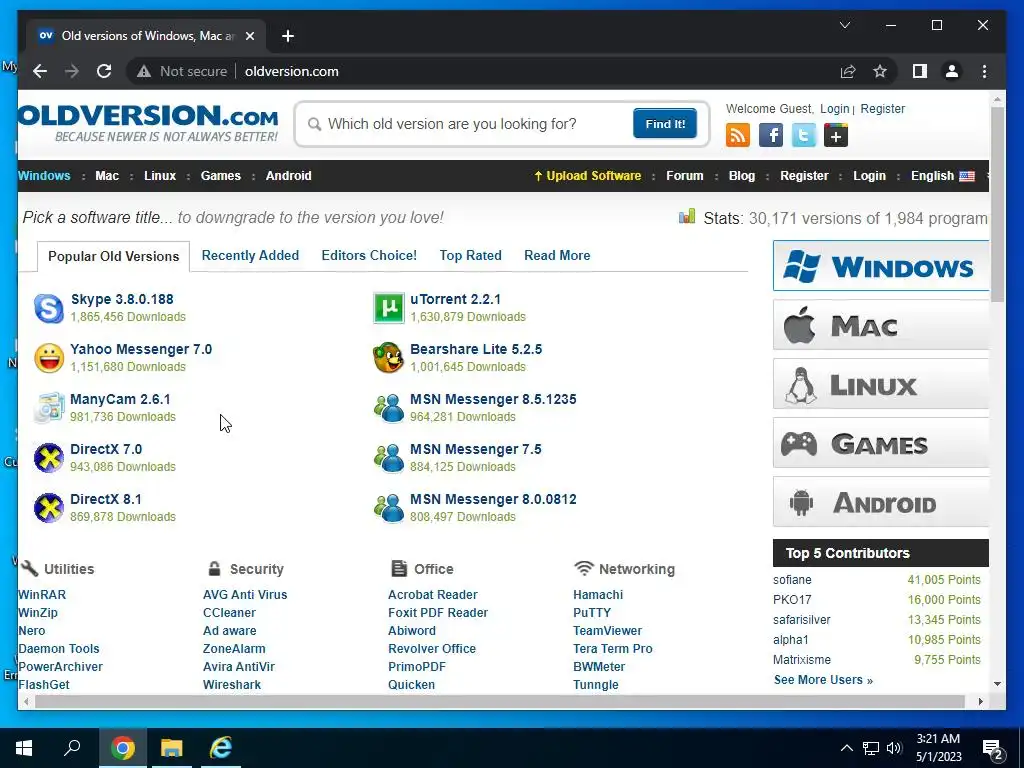Image resolution: width=1024 pixels, height=768 pixels.
Task: Click the MSN Messenger 8.5.1235 icon
Action: pos(389,408)
